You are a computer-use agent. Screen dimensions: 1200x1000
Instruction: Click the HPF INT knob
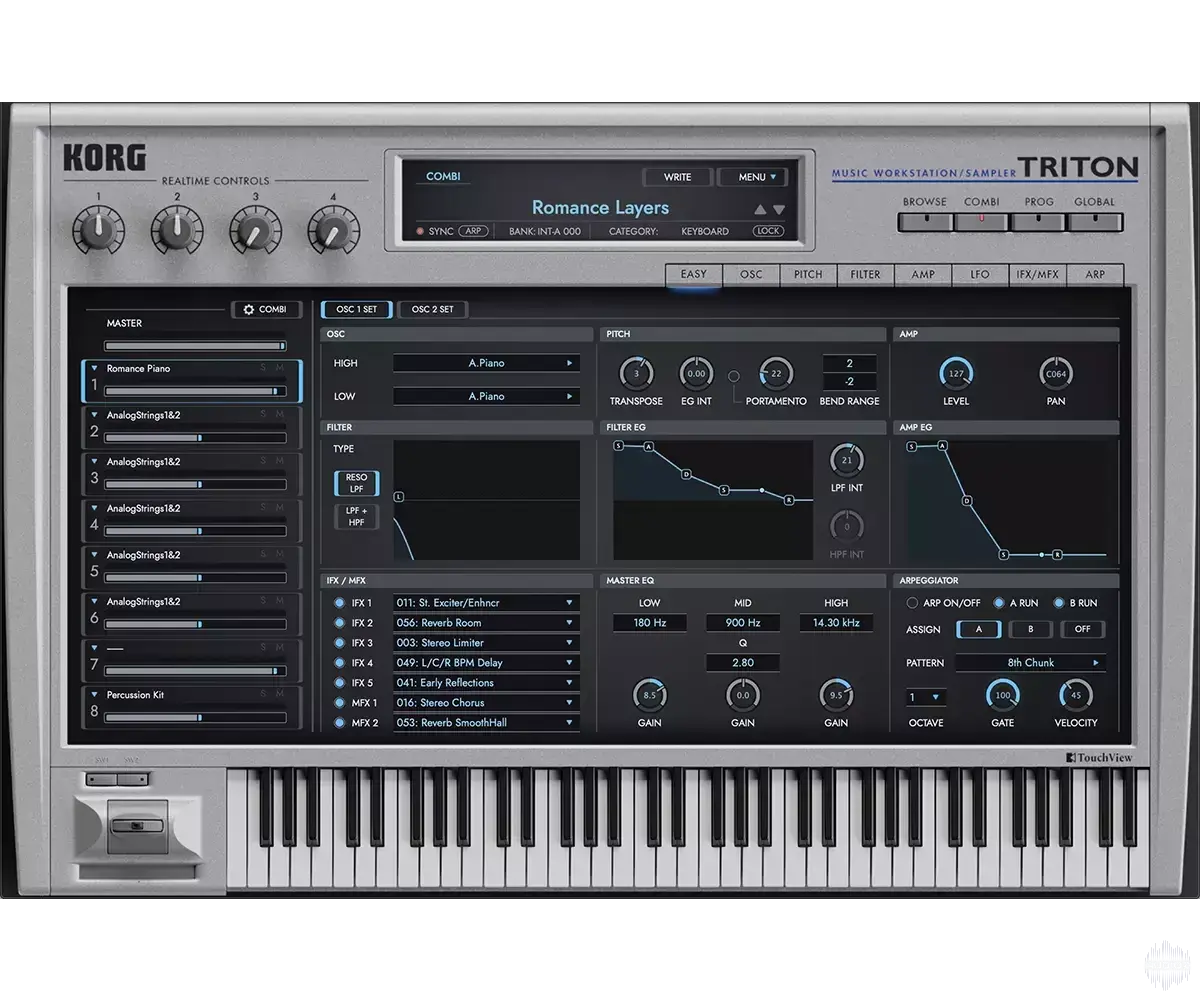(x=847, y=527)
